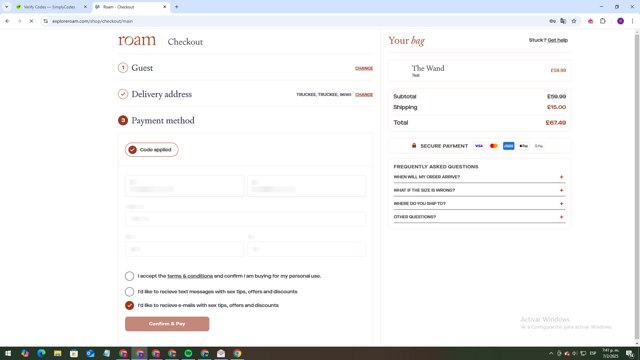Stop page loading with the X button
The image size is (640, 360).
point(31,21)
